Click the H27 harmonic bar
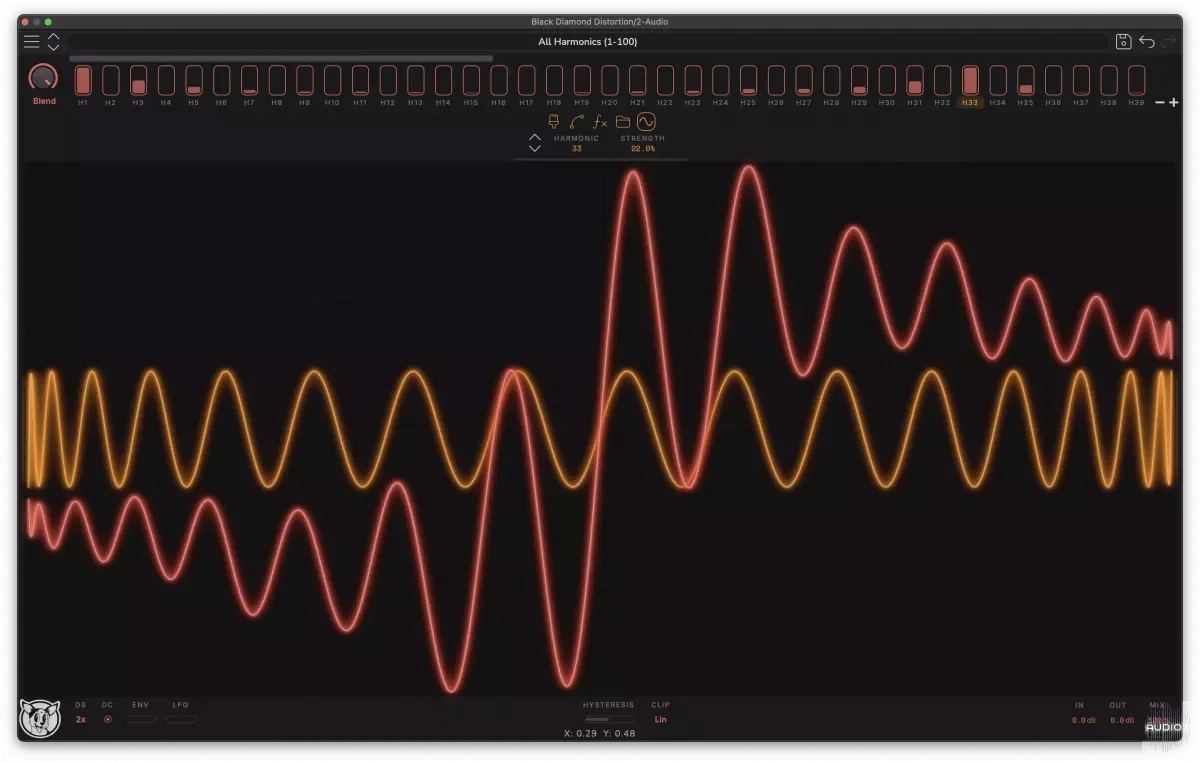1200x762 pixels. (804, 80)
